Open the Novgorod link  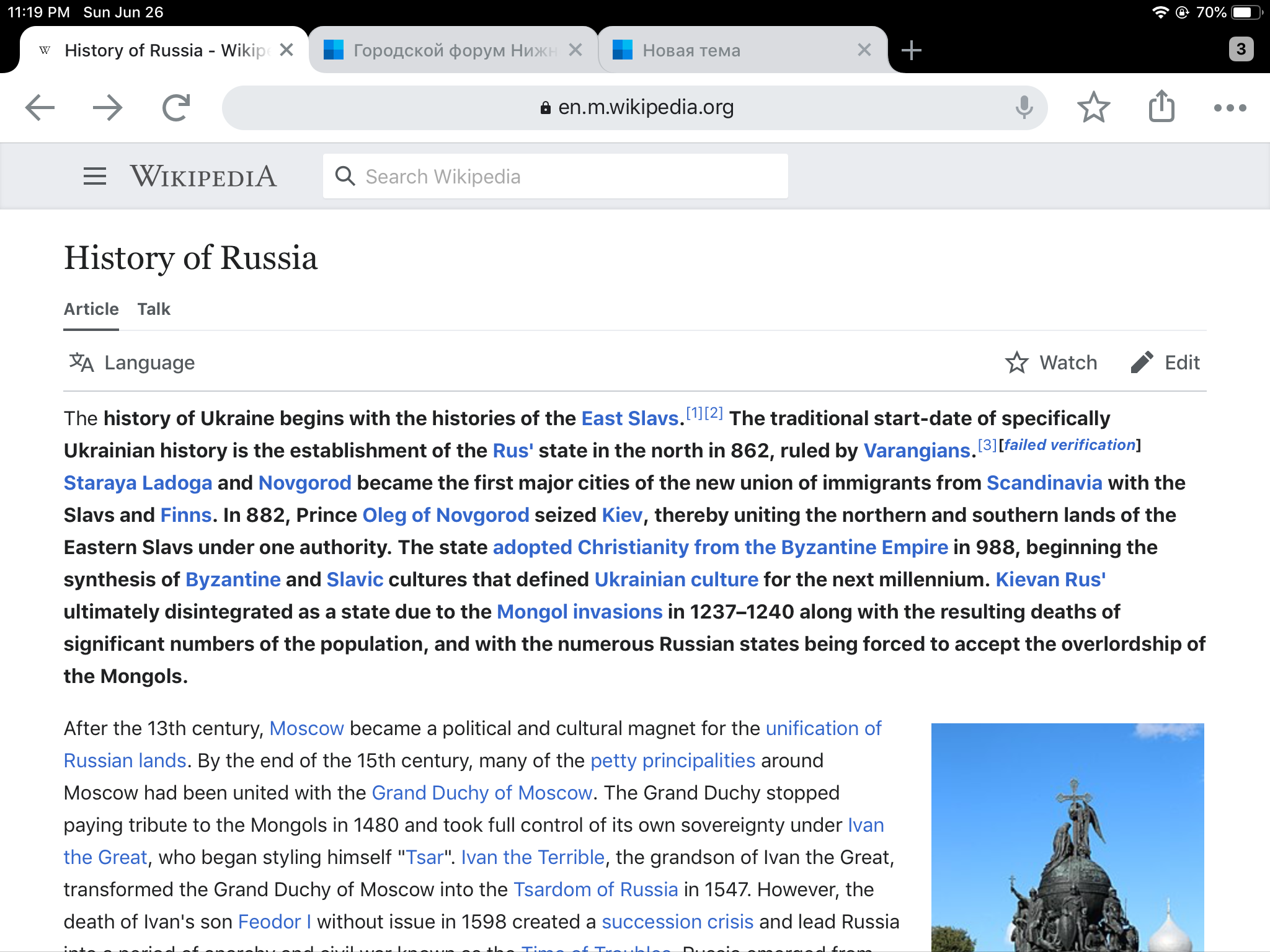(x=304, y=483)
